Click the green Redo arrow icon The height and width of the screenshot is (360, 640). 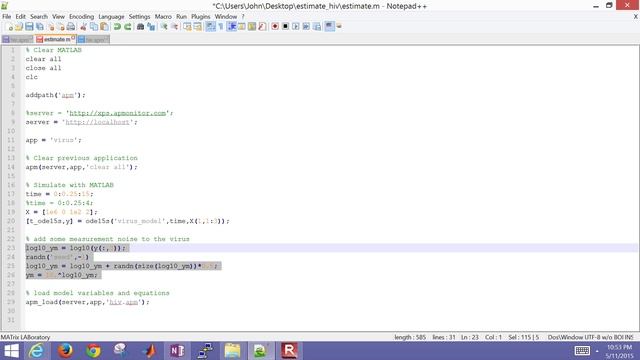pyautogui.click(x=128, y=27)
